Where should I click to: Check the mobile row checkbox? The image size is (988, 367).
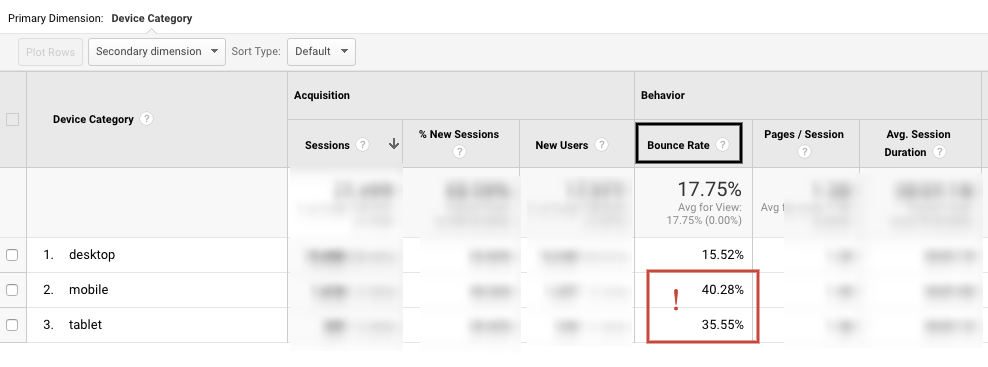pos(12,290)
